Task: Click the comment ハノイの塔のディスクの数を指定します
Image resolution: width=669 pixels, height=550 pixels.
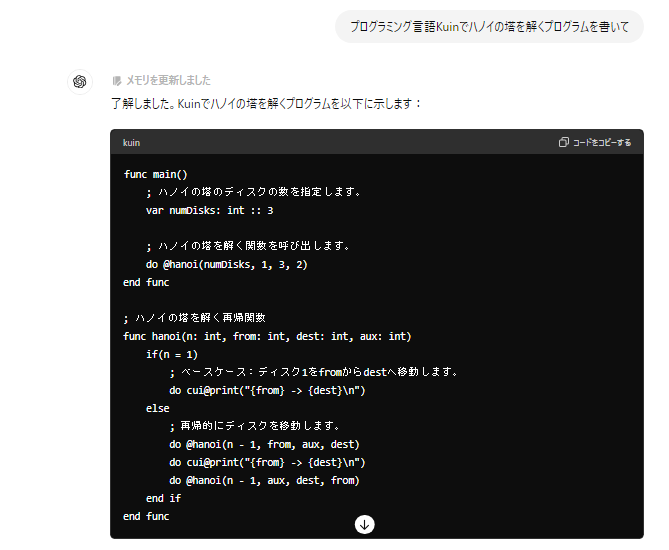Action: (x=253, y=192)
